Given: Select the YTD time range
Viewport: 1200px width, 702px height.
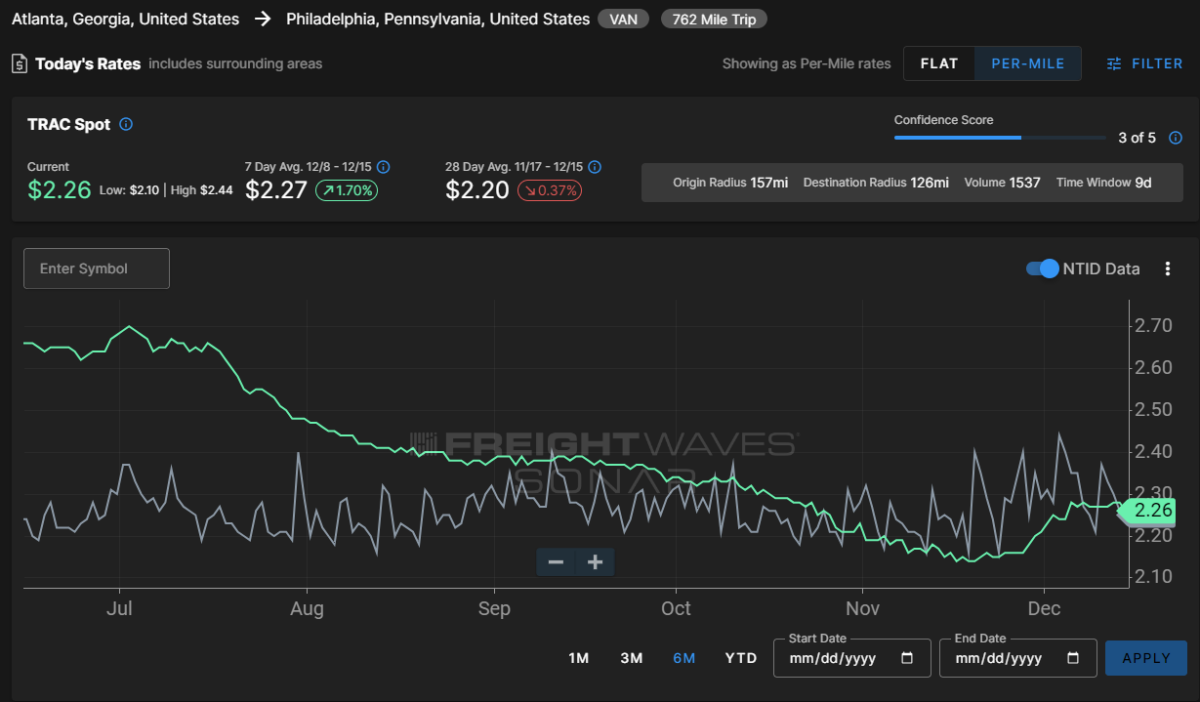Looking at the screenshot, I should click(x=741, y=658).
